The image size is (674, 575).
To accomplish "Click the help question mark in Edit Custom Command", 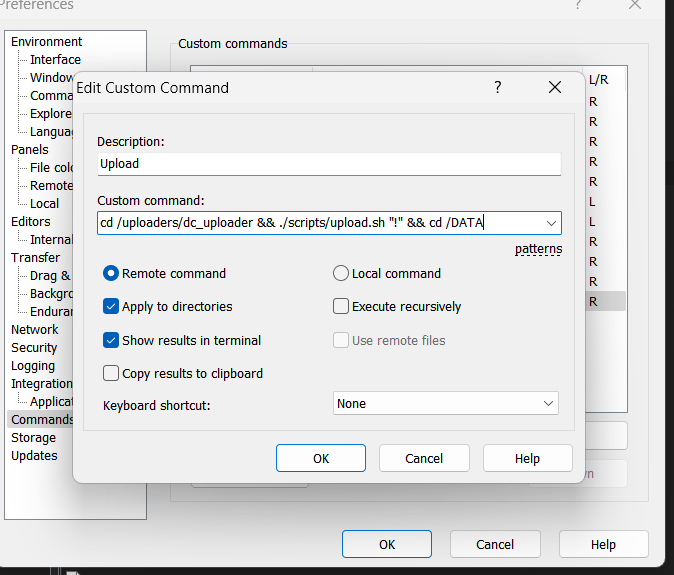I will (498, 88).
